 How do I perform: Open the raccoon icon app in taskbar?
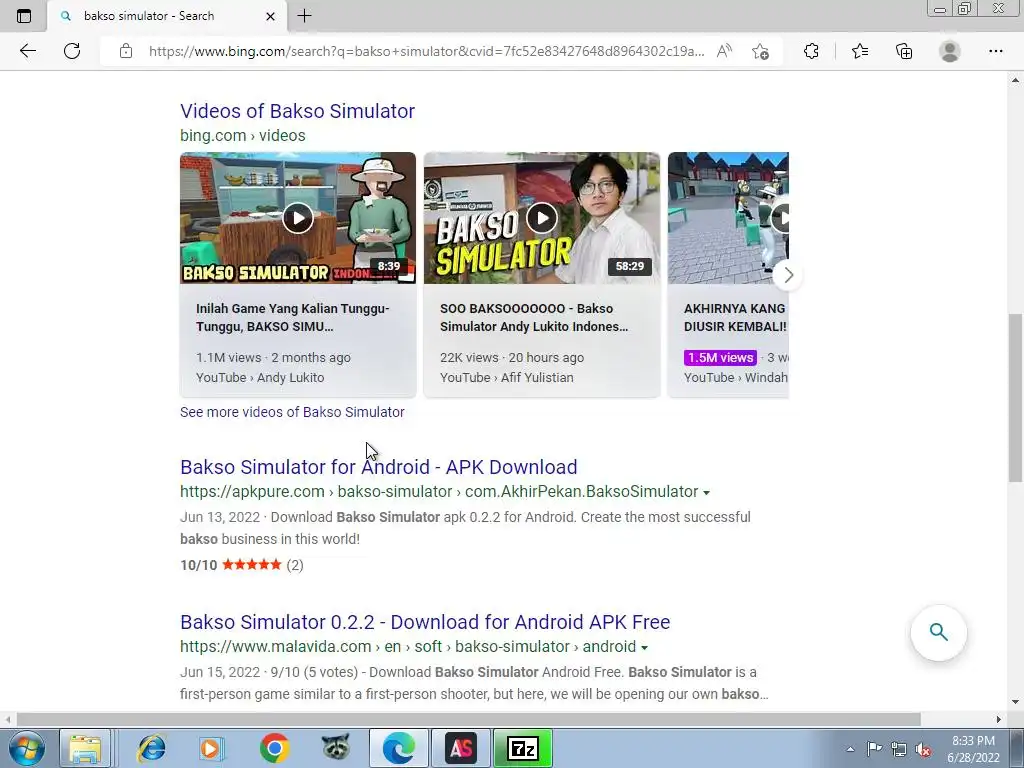[336, 748]
